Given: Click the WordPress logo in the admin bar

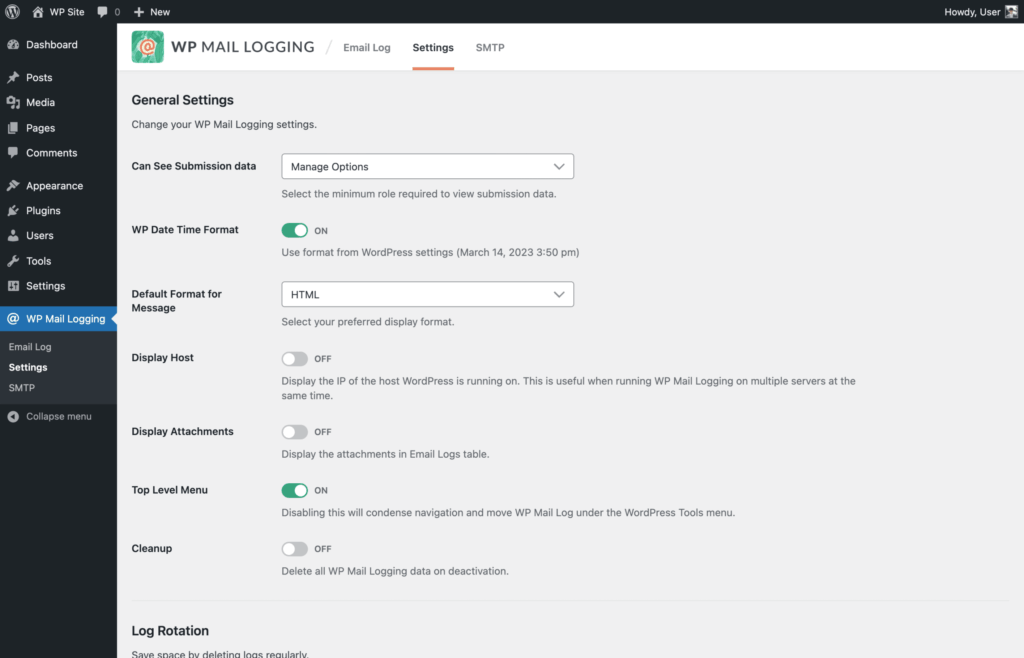Looking at the screenshot, I should pos(12,11).
